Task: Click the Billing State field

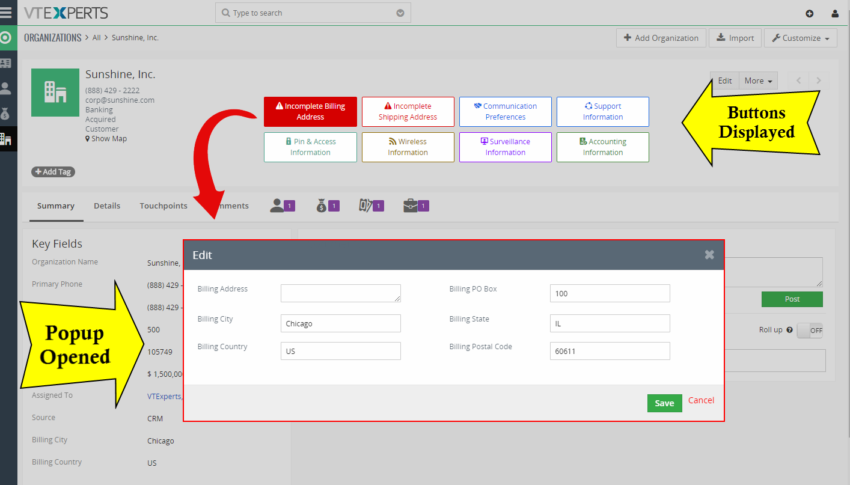Action: (610, 324)
